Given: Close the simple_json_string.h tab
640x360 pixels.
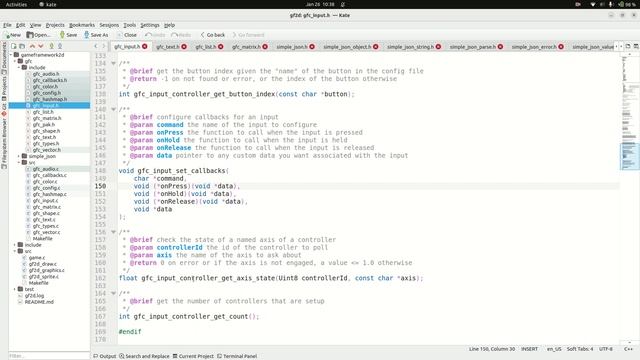Looking at the screenshot, I should (438, 47).
